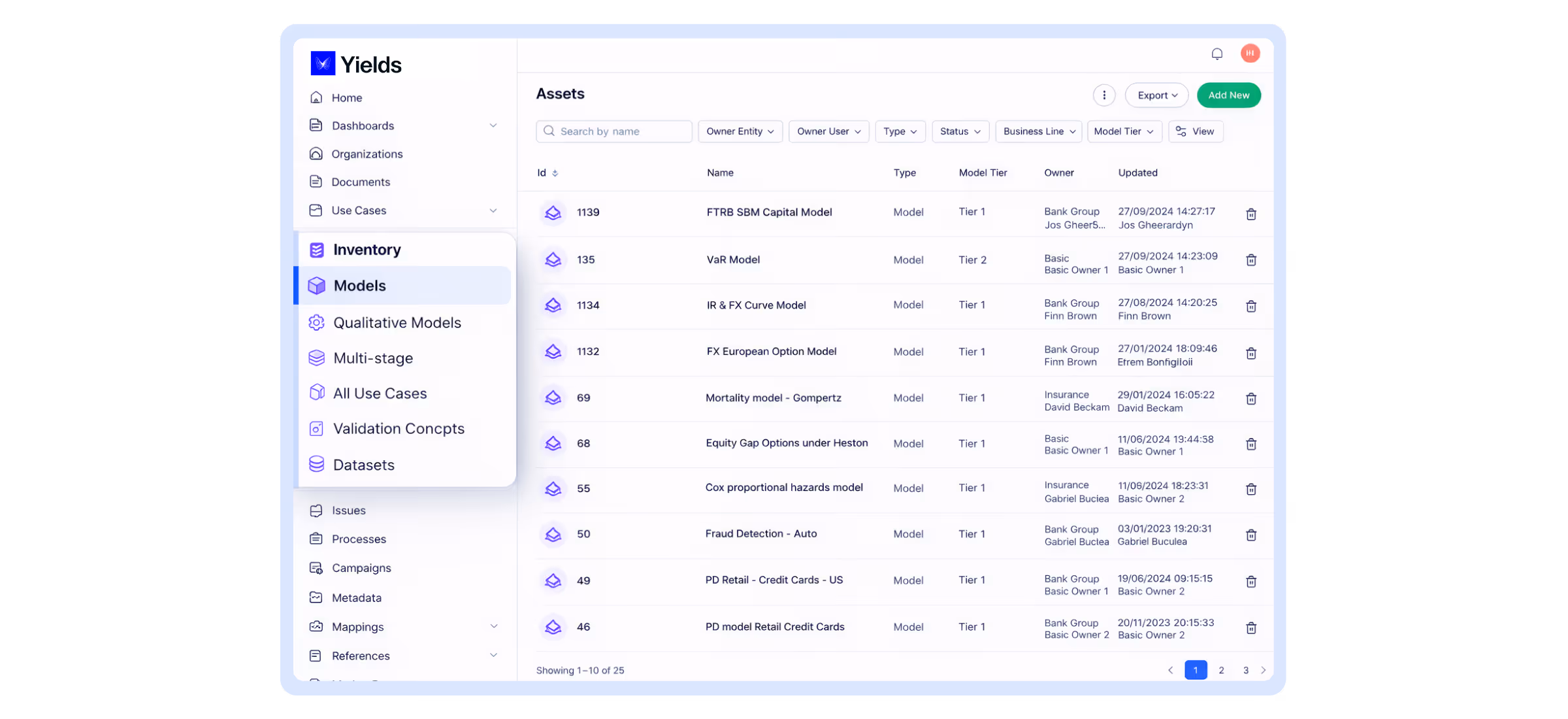The height and width of the screenshot is (719, 1568).
Task: Open the Owner Entity filter dropdown
Action: pyautogui.click(x=740, y=131)
